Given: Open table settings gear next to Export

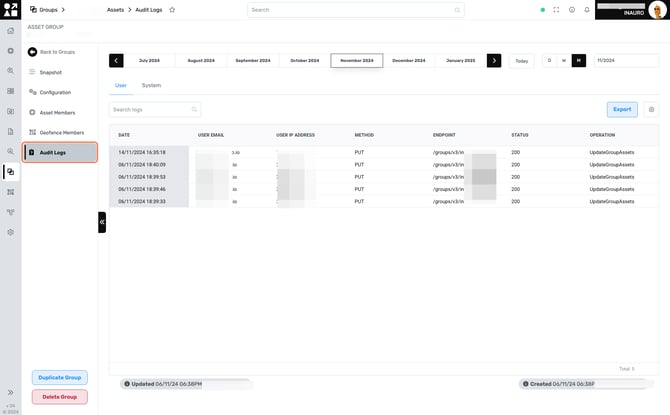Looking at the screenshot, I should coord(651,110).
